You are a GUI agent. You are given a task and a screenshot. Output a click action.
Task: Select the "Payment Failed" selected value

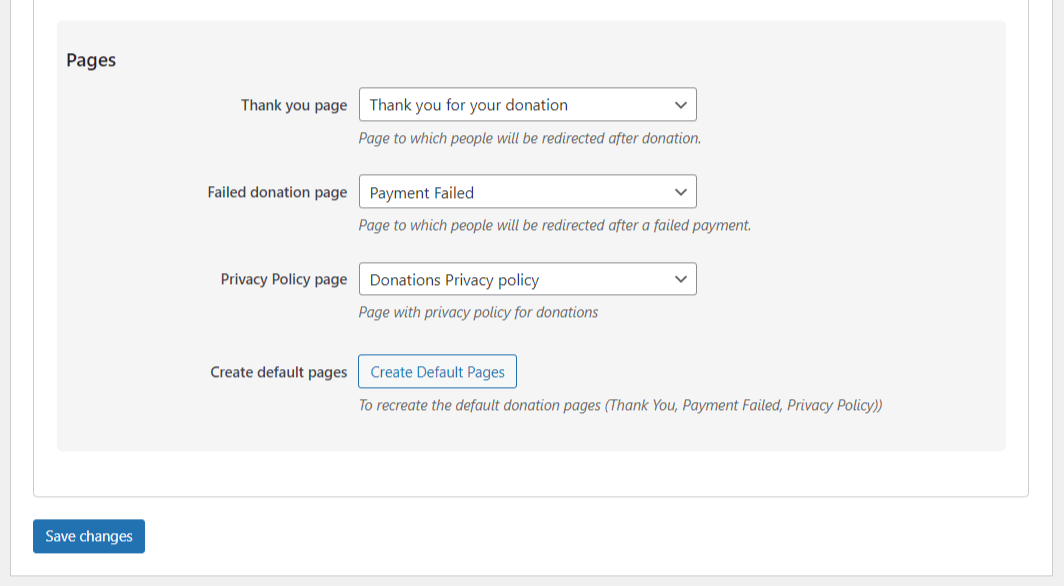(421, 192)
